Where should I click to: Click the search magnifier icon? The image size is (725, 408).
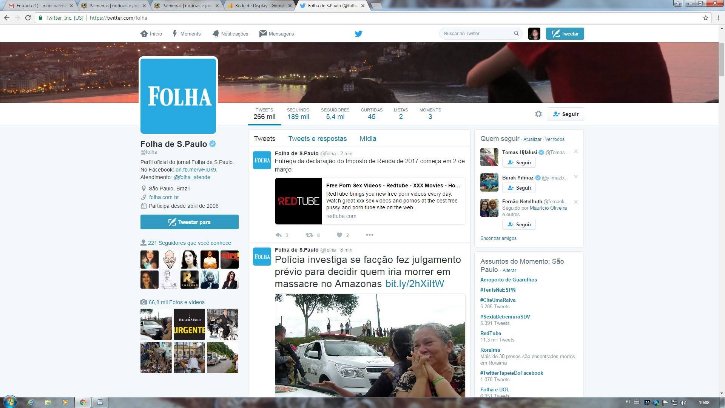pyautogui.click(x=516, y=33)
